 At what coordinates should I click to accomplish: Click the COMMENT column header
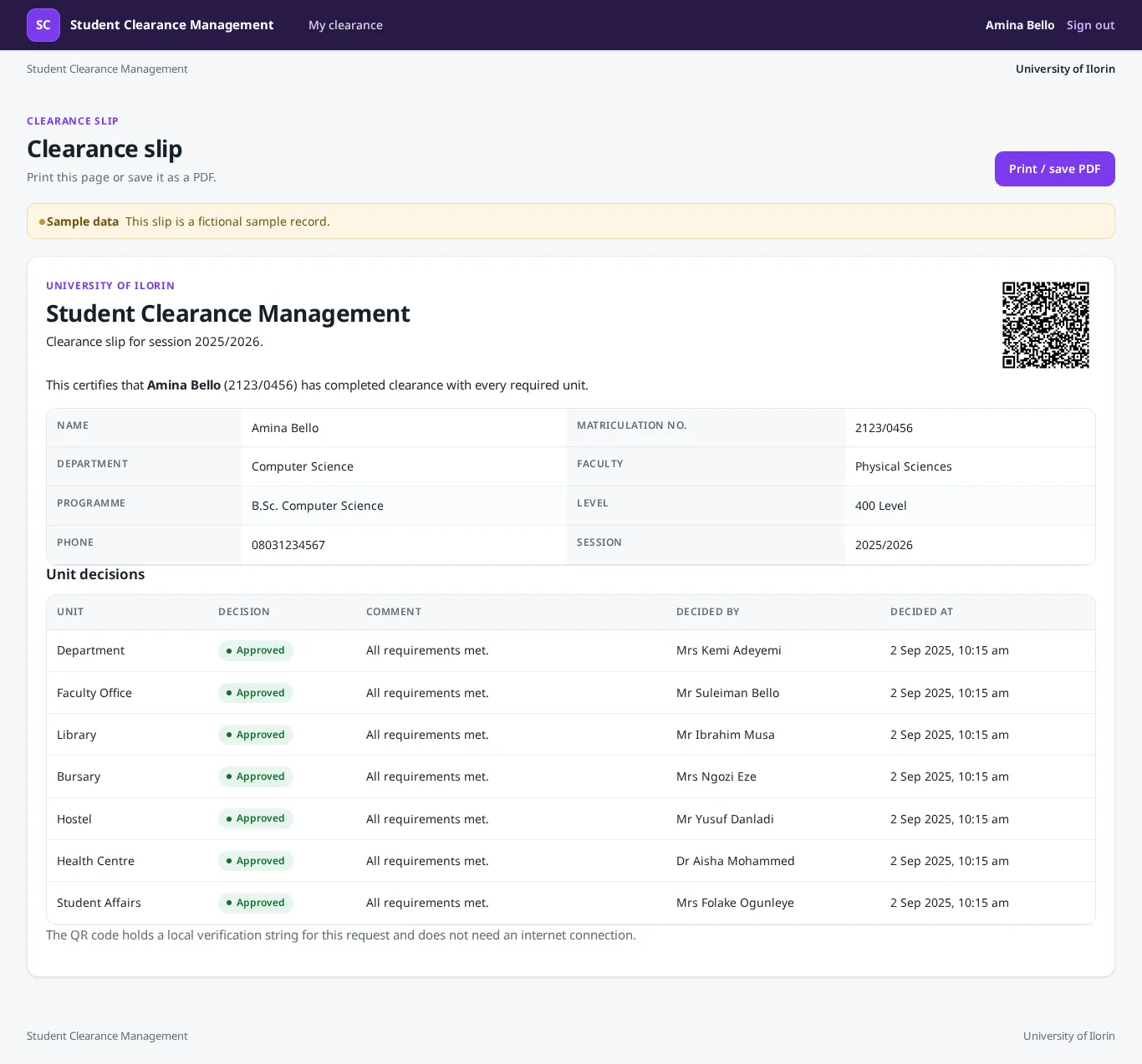coord(394,612)
